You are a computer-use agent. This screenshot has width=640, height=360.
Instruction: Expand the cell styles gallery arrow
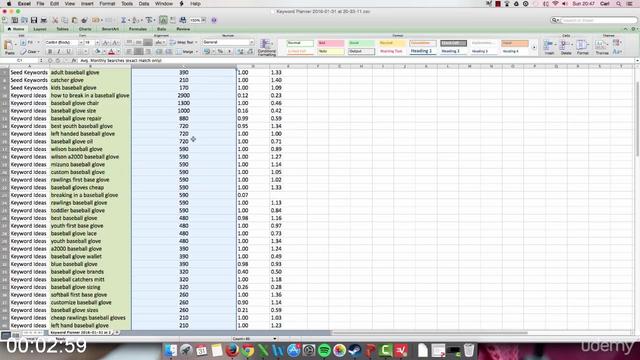(534, 47)
